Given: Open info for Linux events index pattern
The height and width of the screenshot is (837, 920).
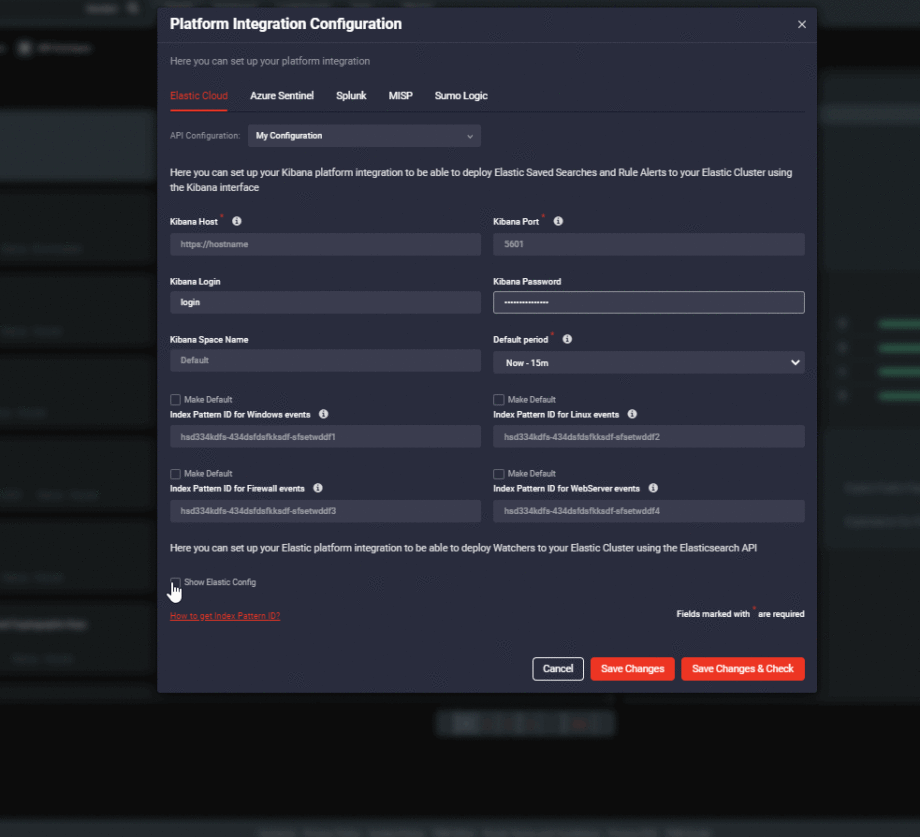Looking at the screenshot, I should 632,414.
